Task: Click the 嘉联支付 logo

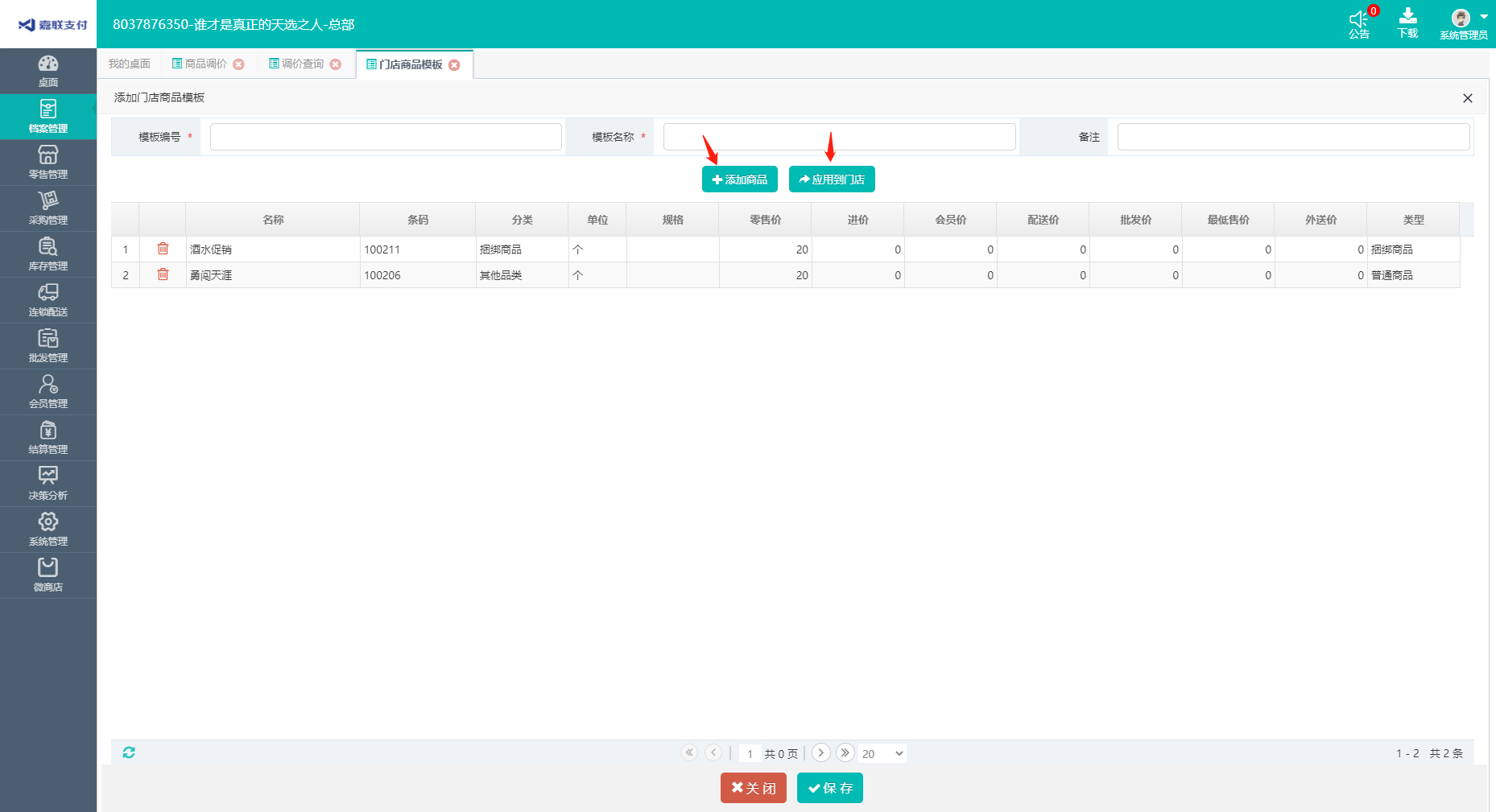Action: click(52, 25)
